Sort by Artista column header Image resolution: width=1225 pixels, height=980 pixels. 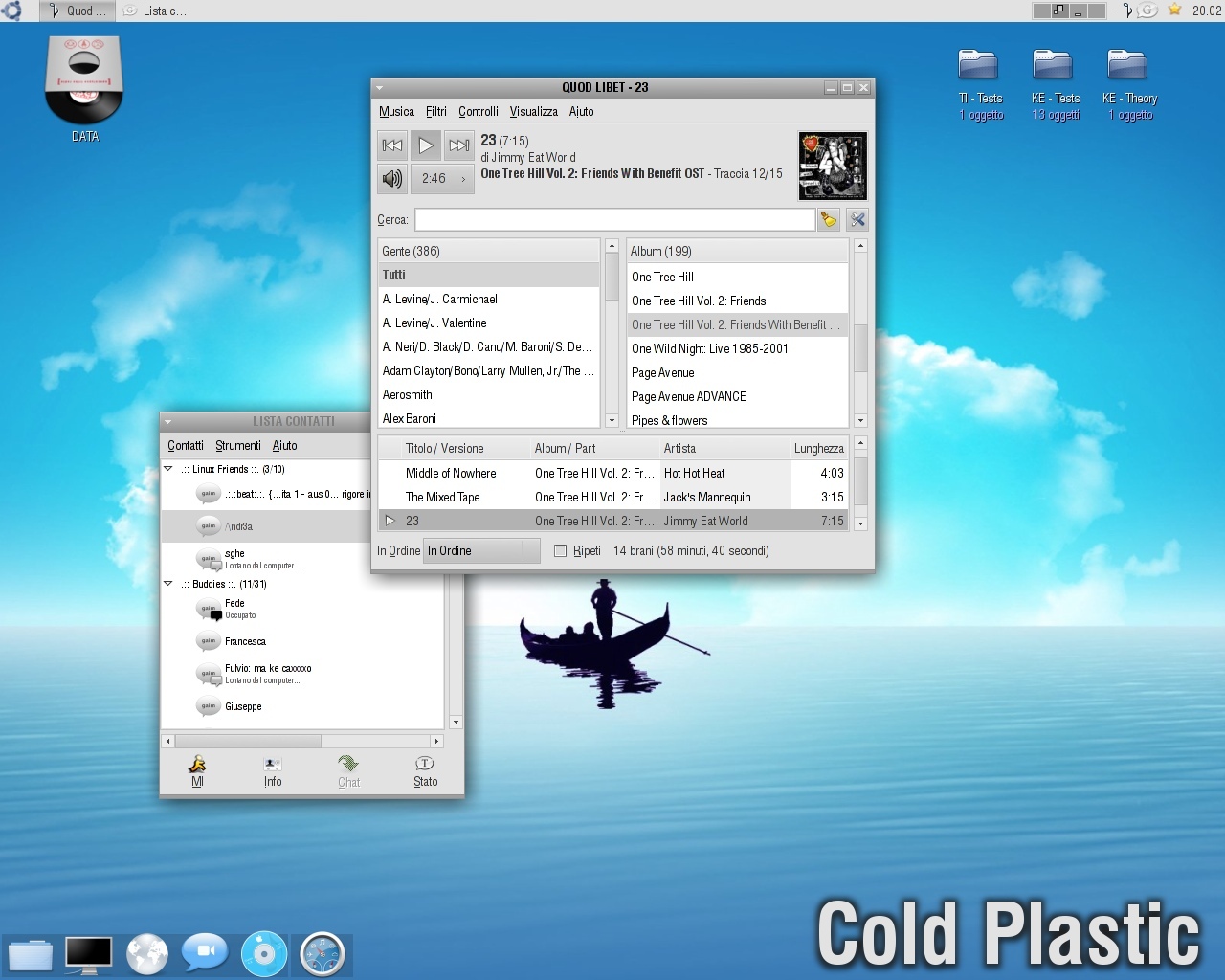click(x=724, y=448)
